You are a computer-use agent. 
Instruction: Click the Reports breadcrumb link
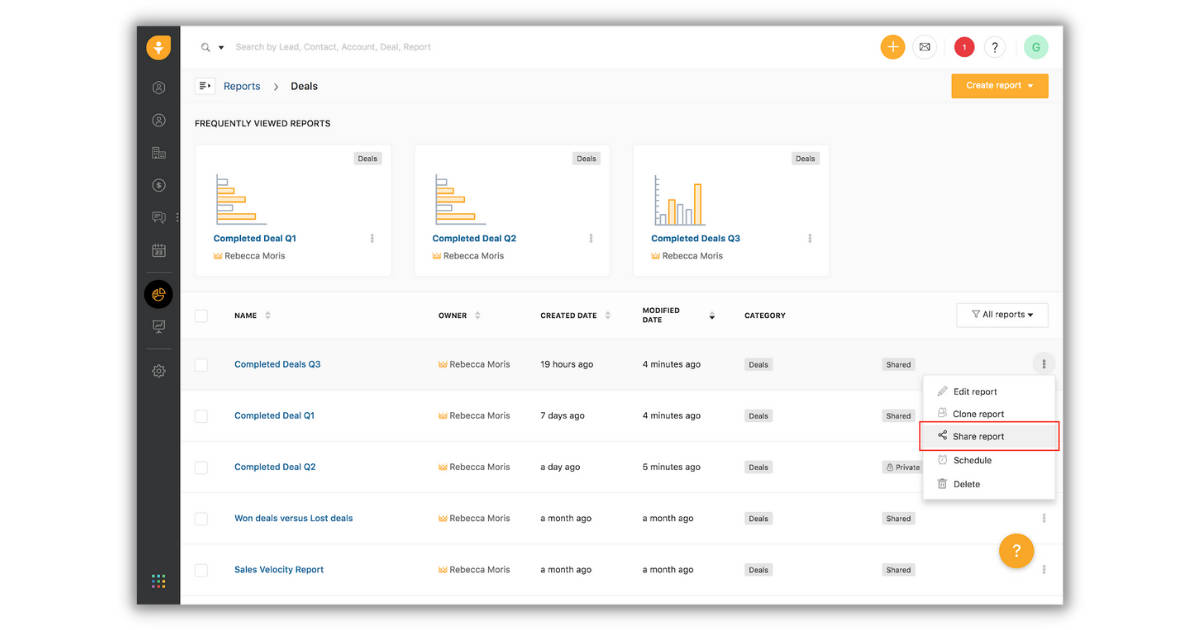coord(242,86)
